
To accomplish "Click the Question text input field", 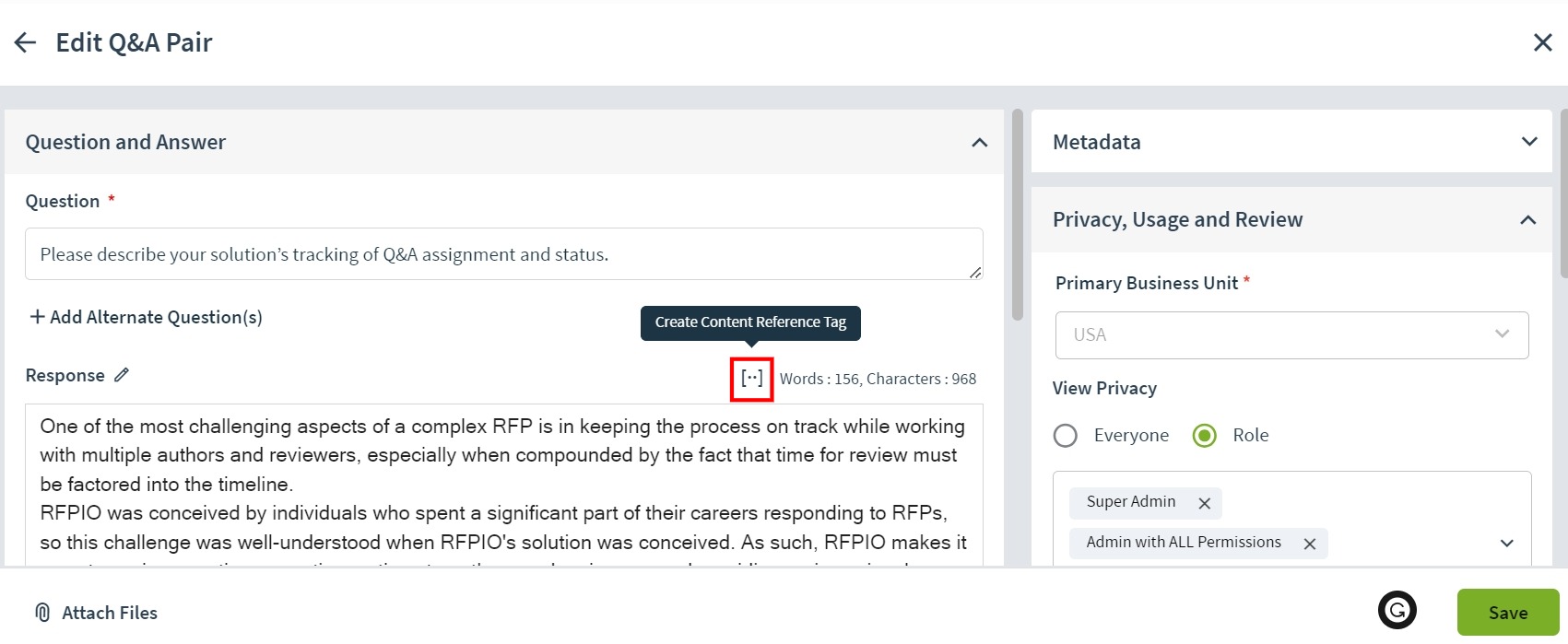I will pos(503,254).
